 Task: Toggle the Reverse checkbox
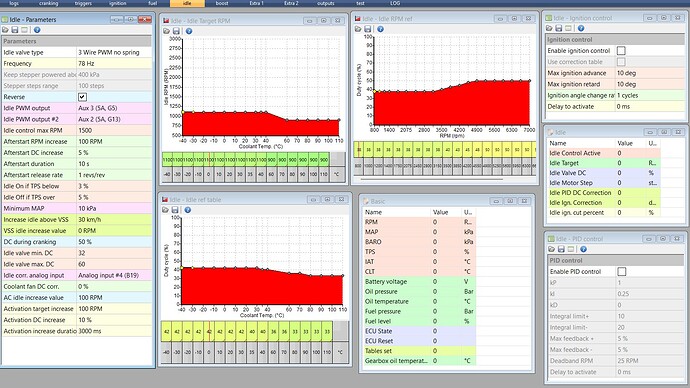pyautogui.click(x=82, y=97)
